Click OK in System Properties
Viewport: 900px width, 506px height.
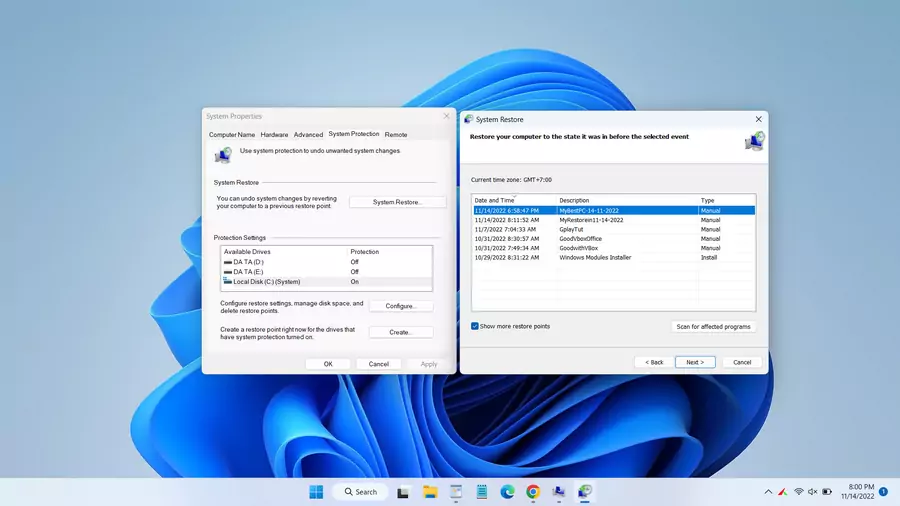tap(328, 364)
